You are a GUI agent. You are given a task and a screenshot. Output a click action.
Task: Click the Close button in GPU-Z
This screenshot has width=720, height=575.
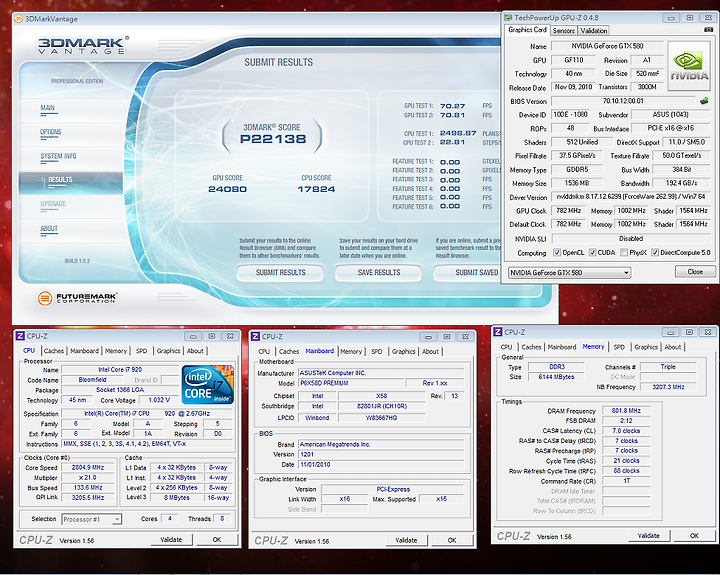(x=695, y=272)
